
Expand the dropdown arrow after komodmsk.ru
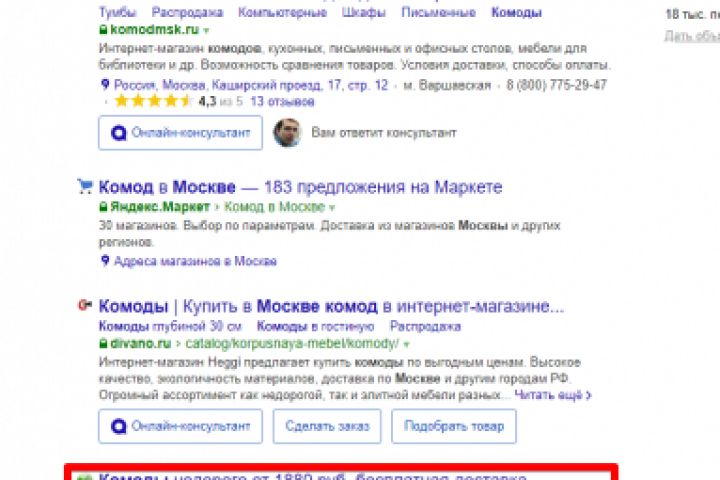[206, 31]
